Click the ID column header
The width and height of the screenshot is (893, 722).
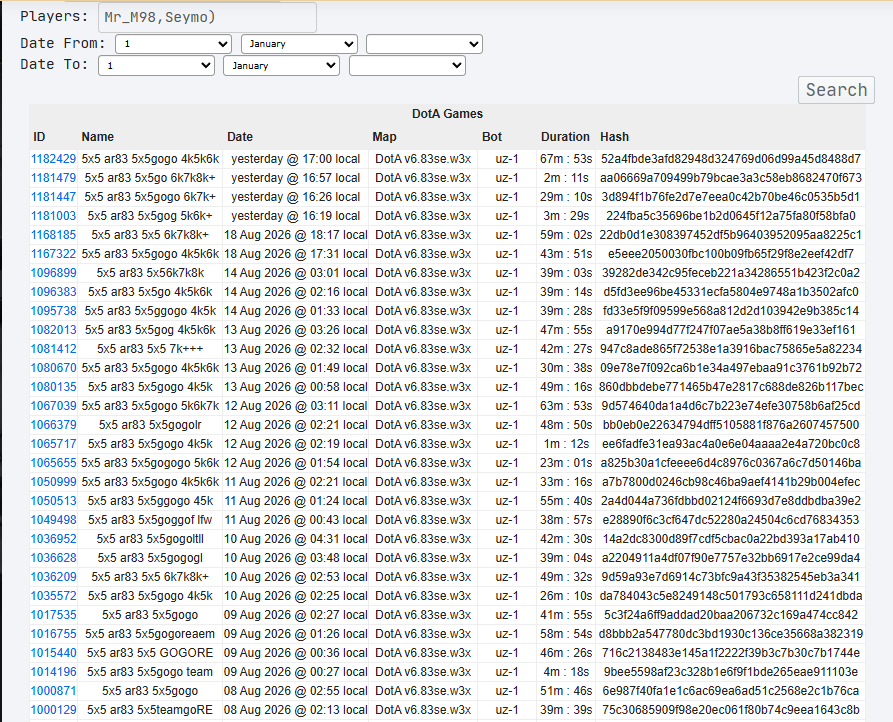tap(39, 137)
